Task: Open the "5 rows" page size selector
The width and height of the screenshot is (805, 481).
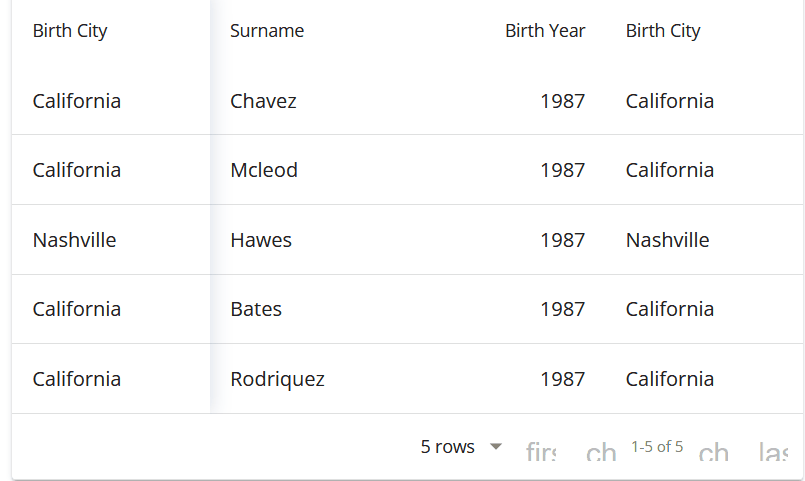Action: click(x=448, y=447)
